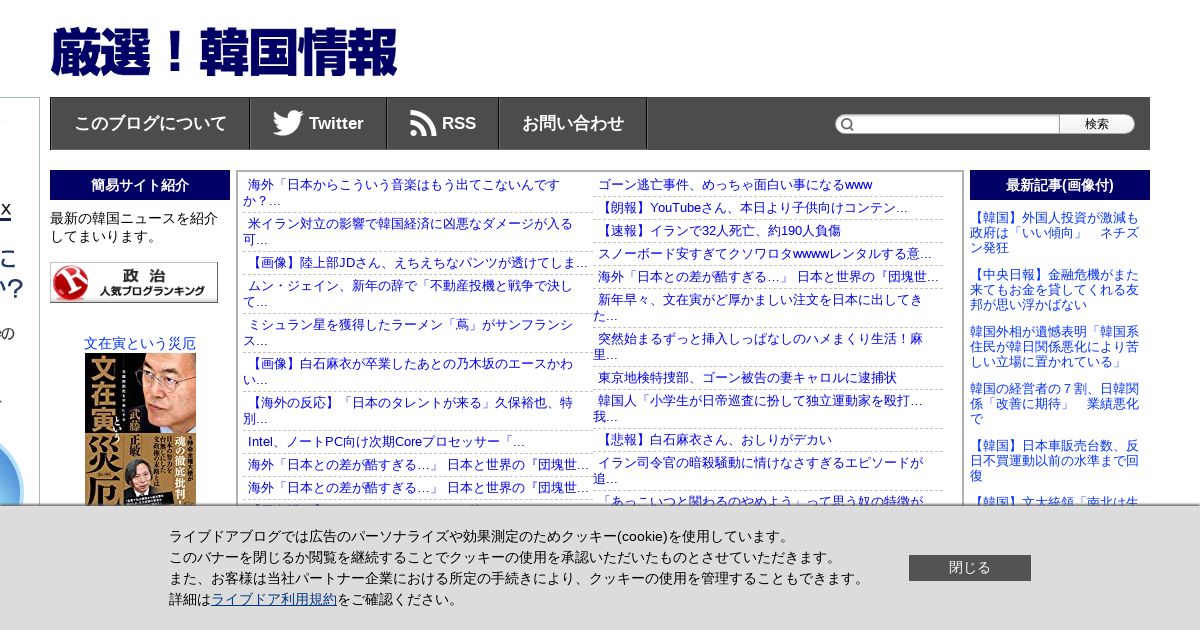Click the Twitter bird icon in navigation
1200x630 pixels.
[x=288, y=123]
